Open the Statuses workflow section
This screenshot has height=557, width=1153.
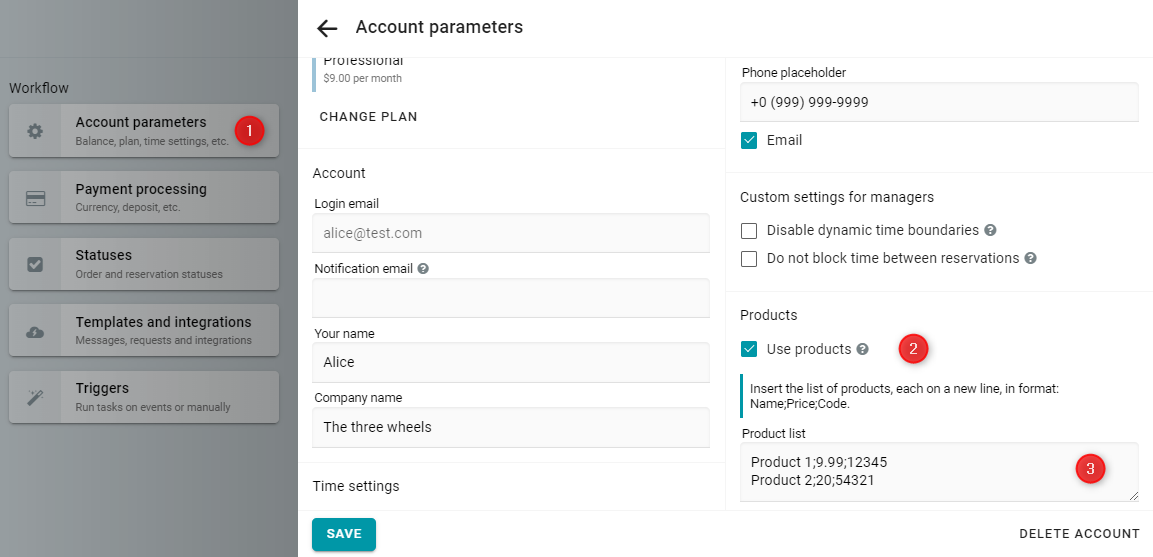(144, 264)
